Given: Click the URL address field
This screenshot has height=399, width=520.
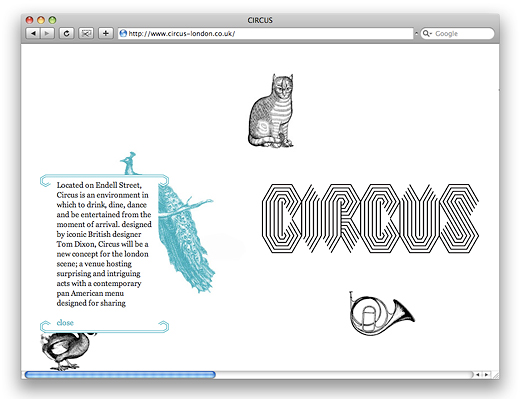Looking at the screenshot, I should [265, 33].
